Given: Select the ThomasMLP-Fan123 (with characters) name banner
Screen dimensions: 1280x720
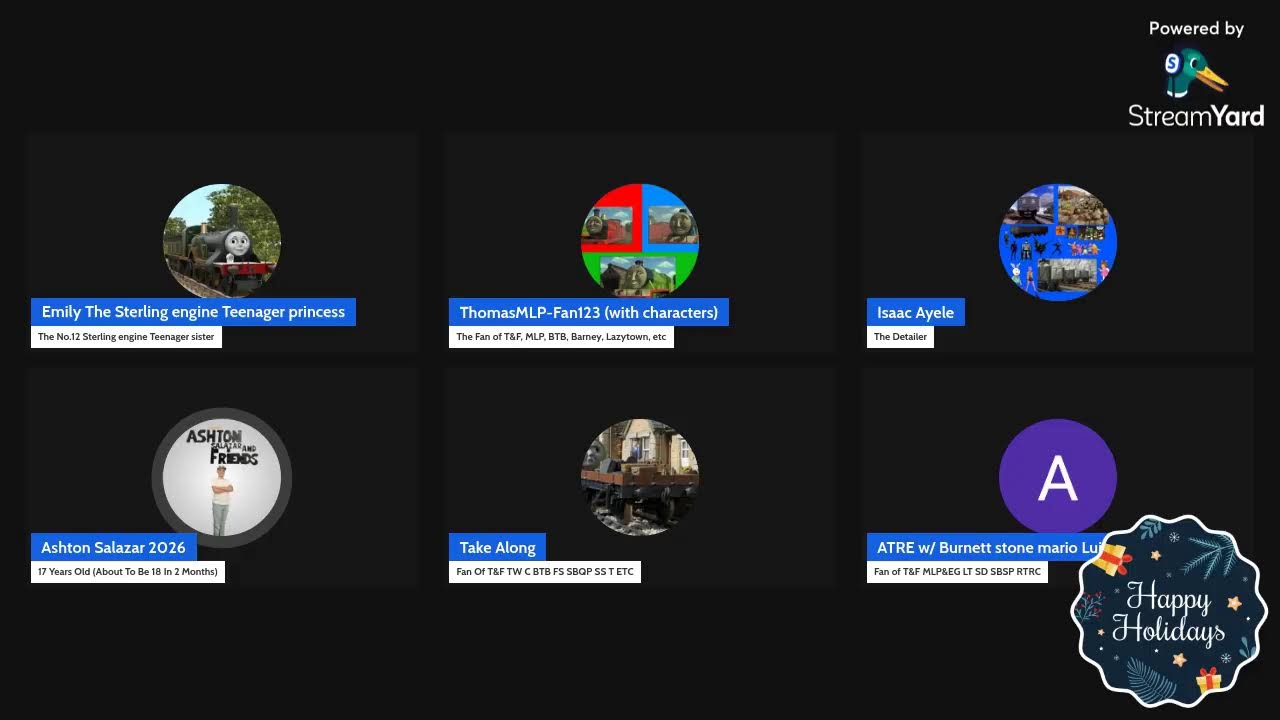Looking at the screenshot, I should (589, 312).
